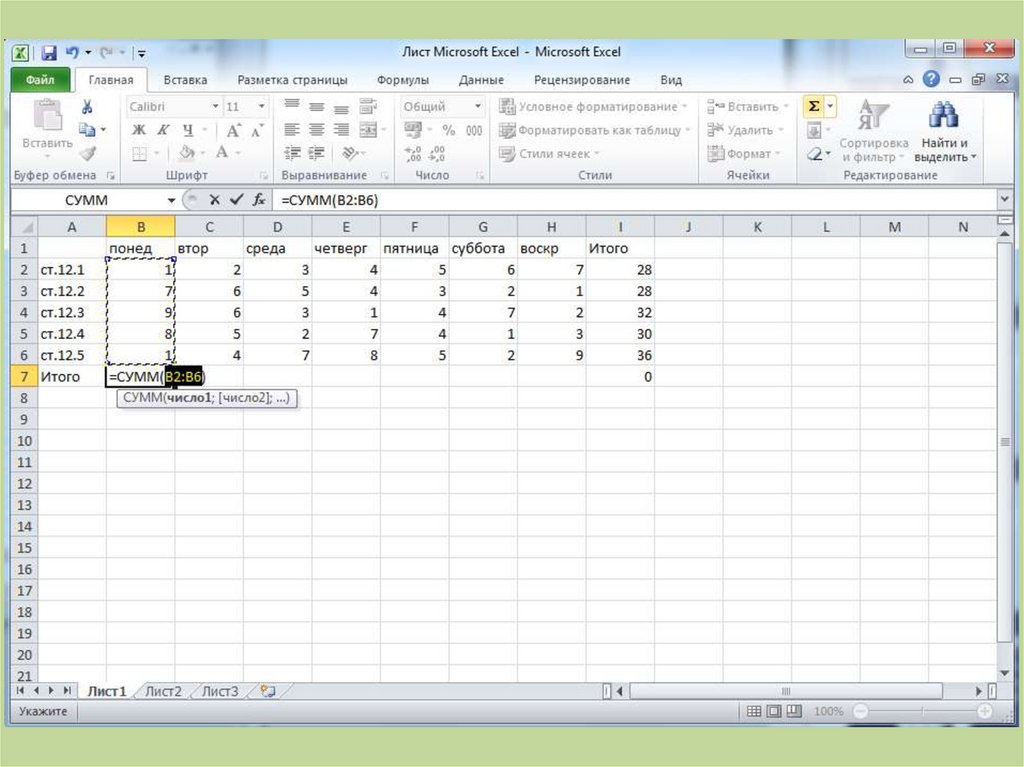Click the Merge and center icon
The width and height of the screenshot is (1024, 767).
368,129
